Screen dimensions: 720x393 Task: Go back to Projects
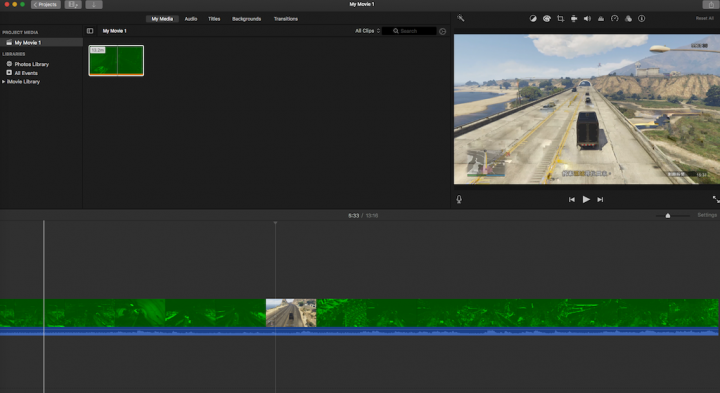click(45, 5)
